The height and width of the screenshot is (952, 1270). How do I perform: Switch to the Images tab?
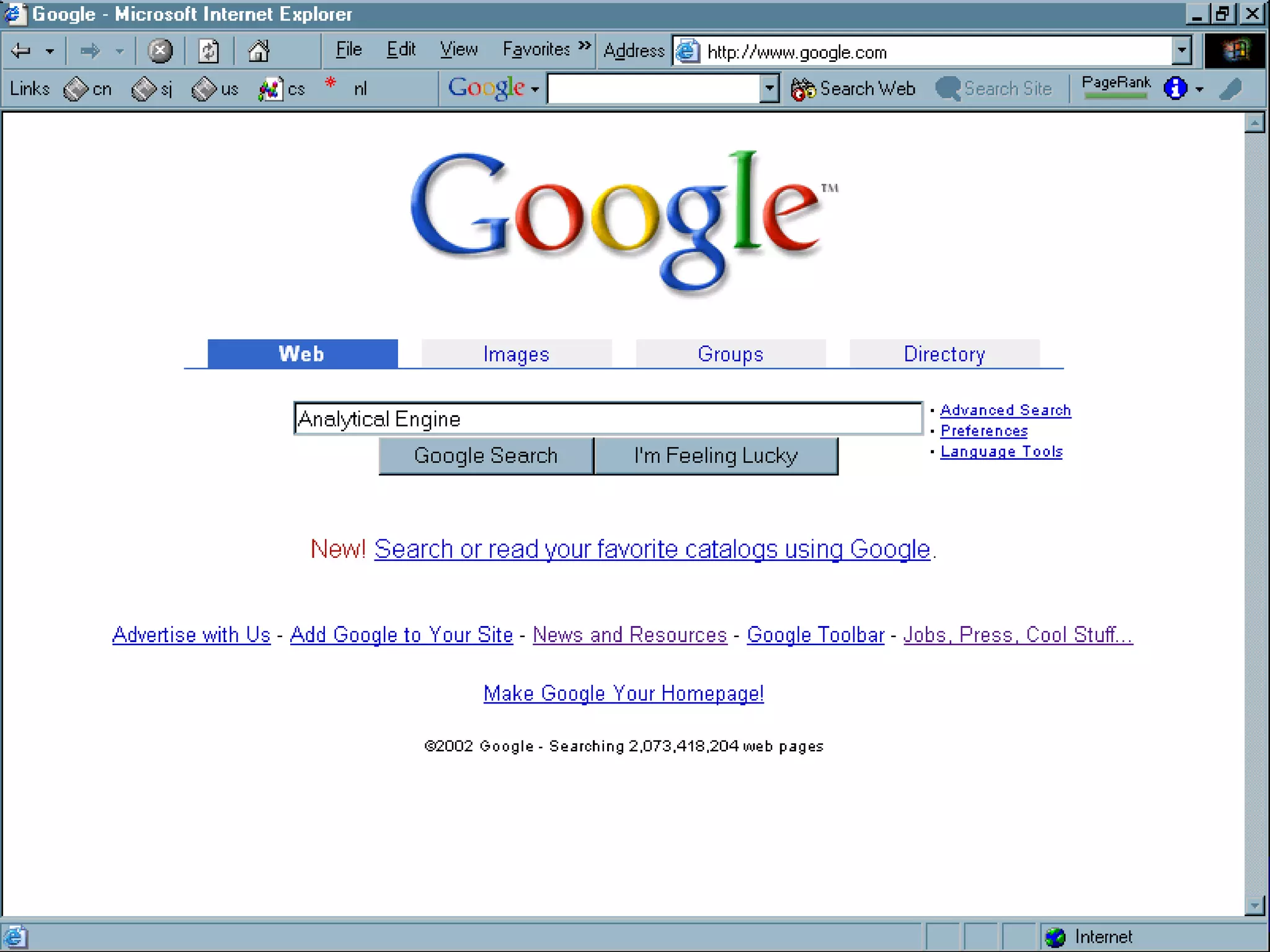click(516, 354)
